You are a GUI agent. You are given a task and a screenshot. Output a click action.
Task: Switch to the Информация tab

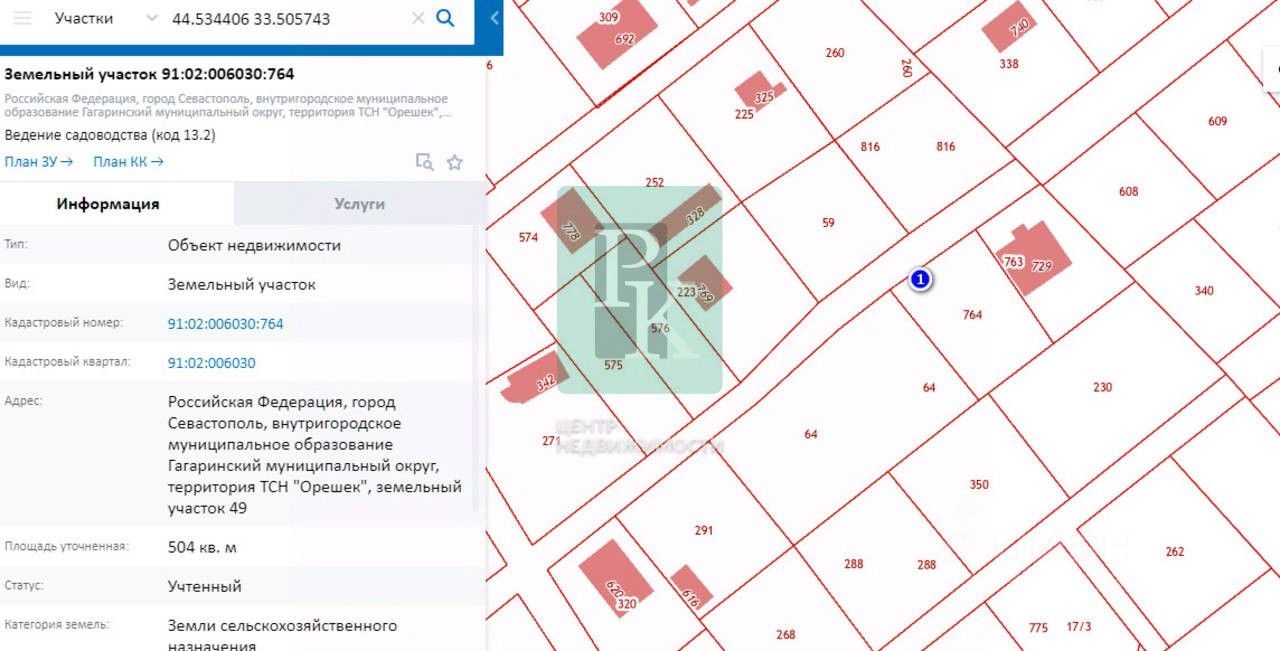[x=108, y=204]
